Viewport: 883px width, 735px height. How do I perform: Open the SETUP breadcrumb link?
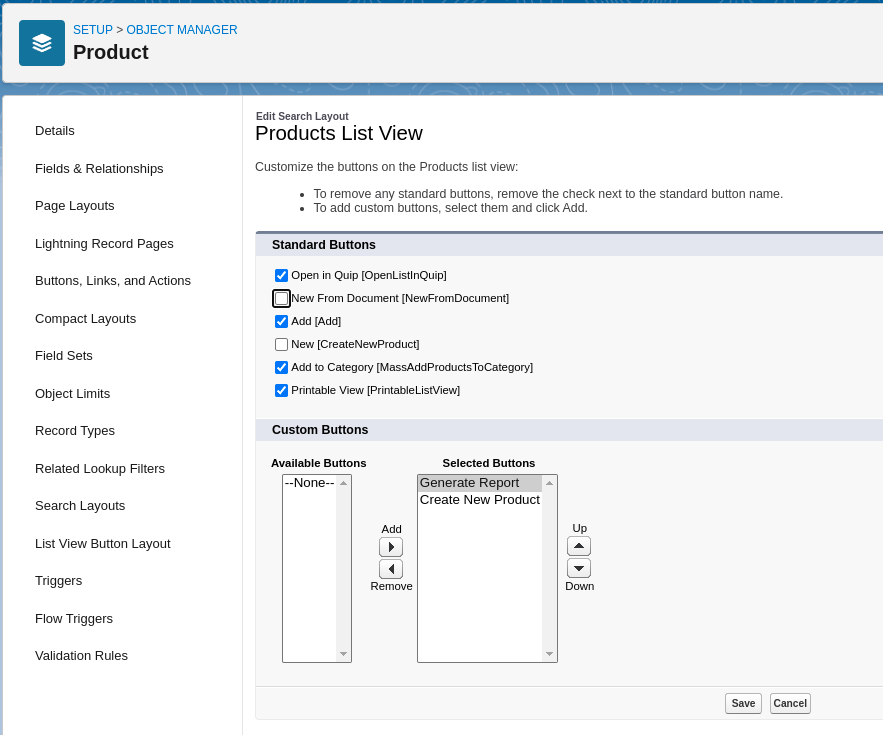coord(94,30)
